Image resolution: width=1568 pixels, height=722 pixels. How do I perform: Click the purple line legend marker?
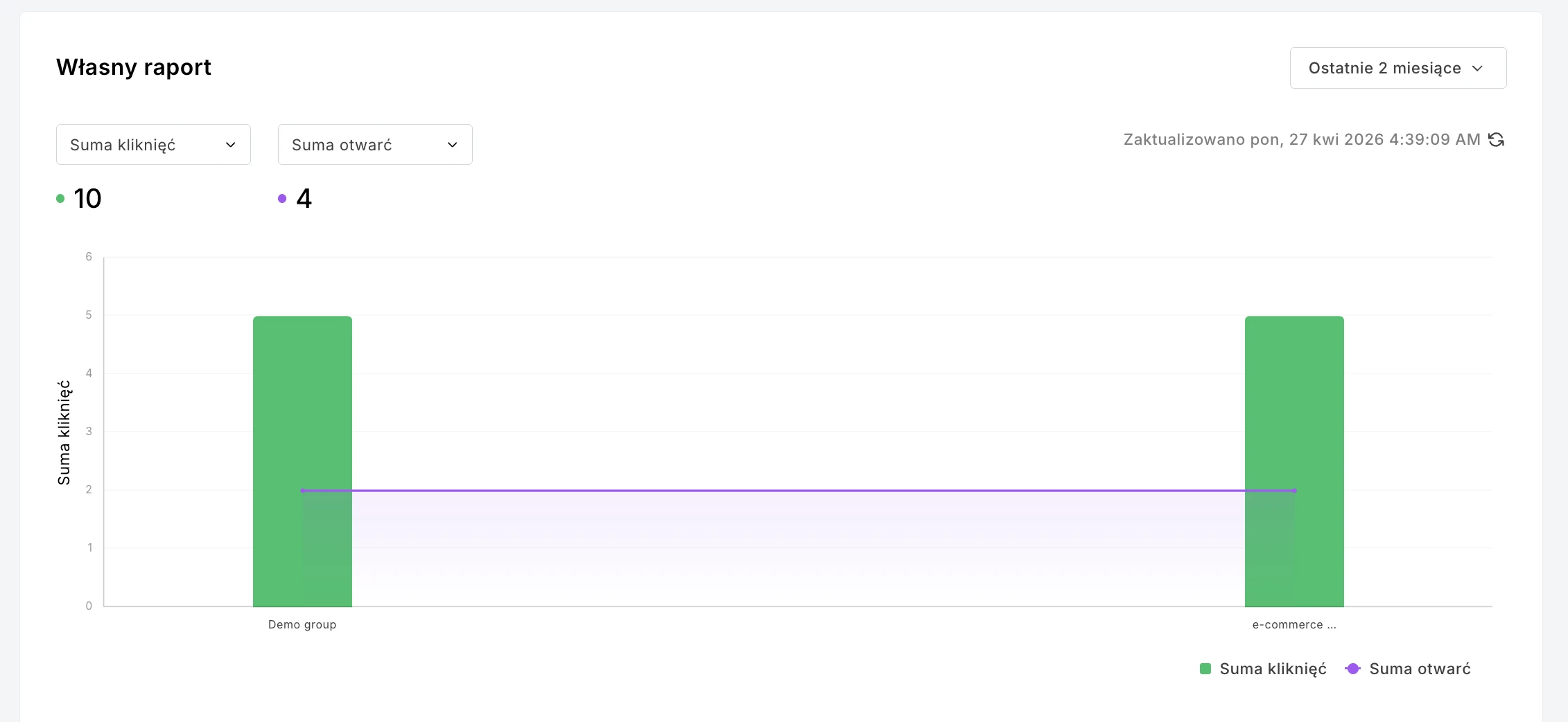[1352, 669]
